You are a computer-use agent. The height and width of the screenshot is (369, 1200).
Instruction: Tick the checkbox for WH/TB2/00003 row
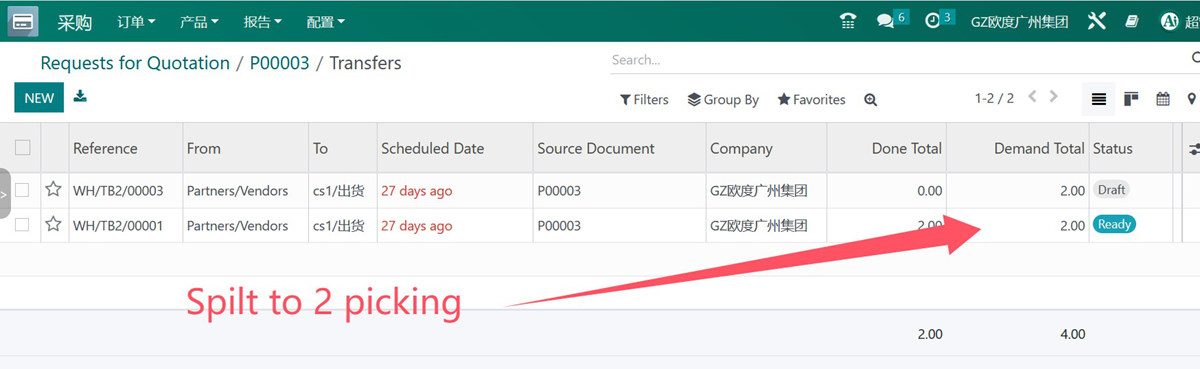click(22, 190)
